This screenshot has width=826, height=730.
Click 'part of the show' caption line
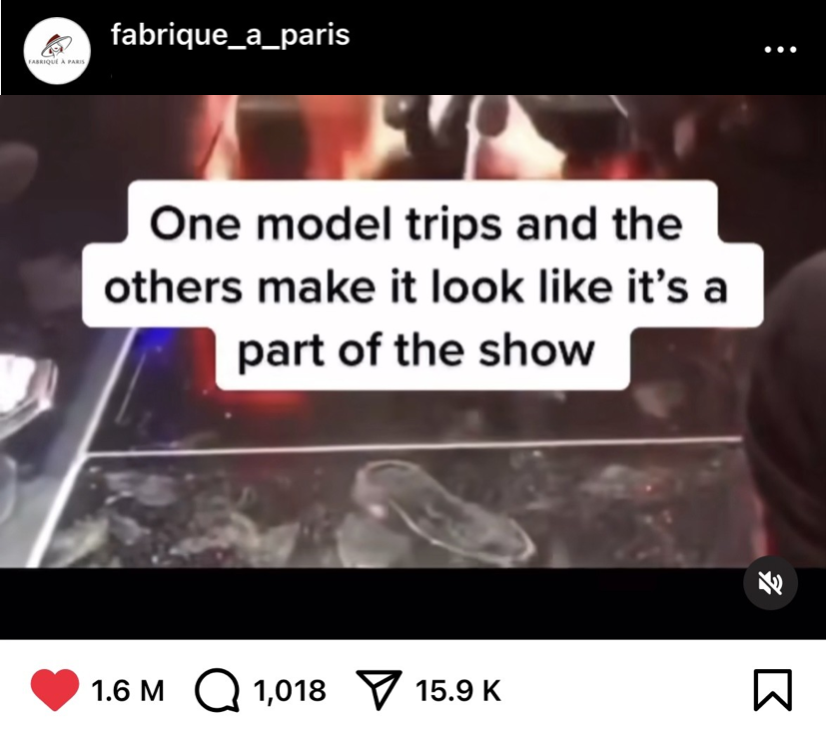[416, 352]
